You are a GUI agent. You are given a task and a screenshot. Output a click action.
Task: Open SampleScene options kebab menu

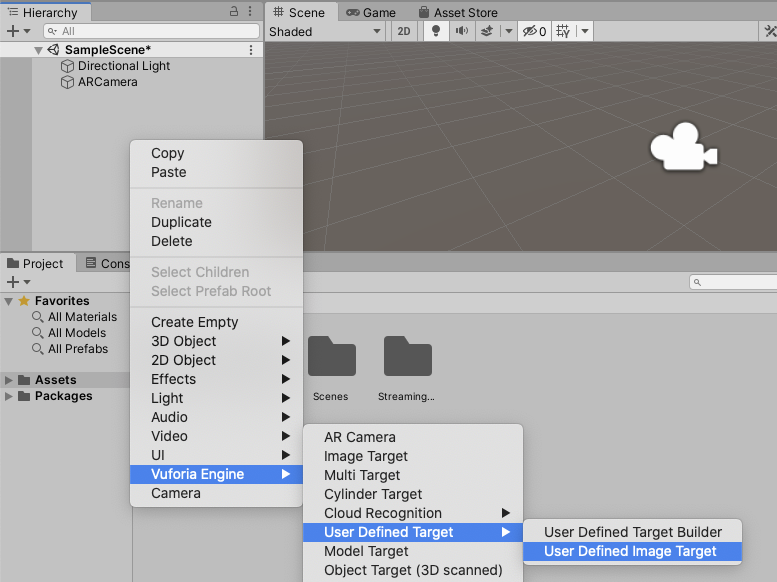(x=251, y=50)
